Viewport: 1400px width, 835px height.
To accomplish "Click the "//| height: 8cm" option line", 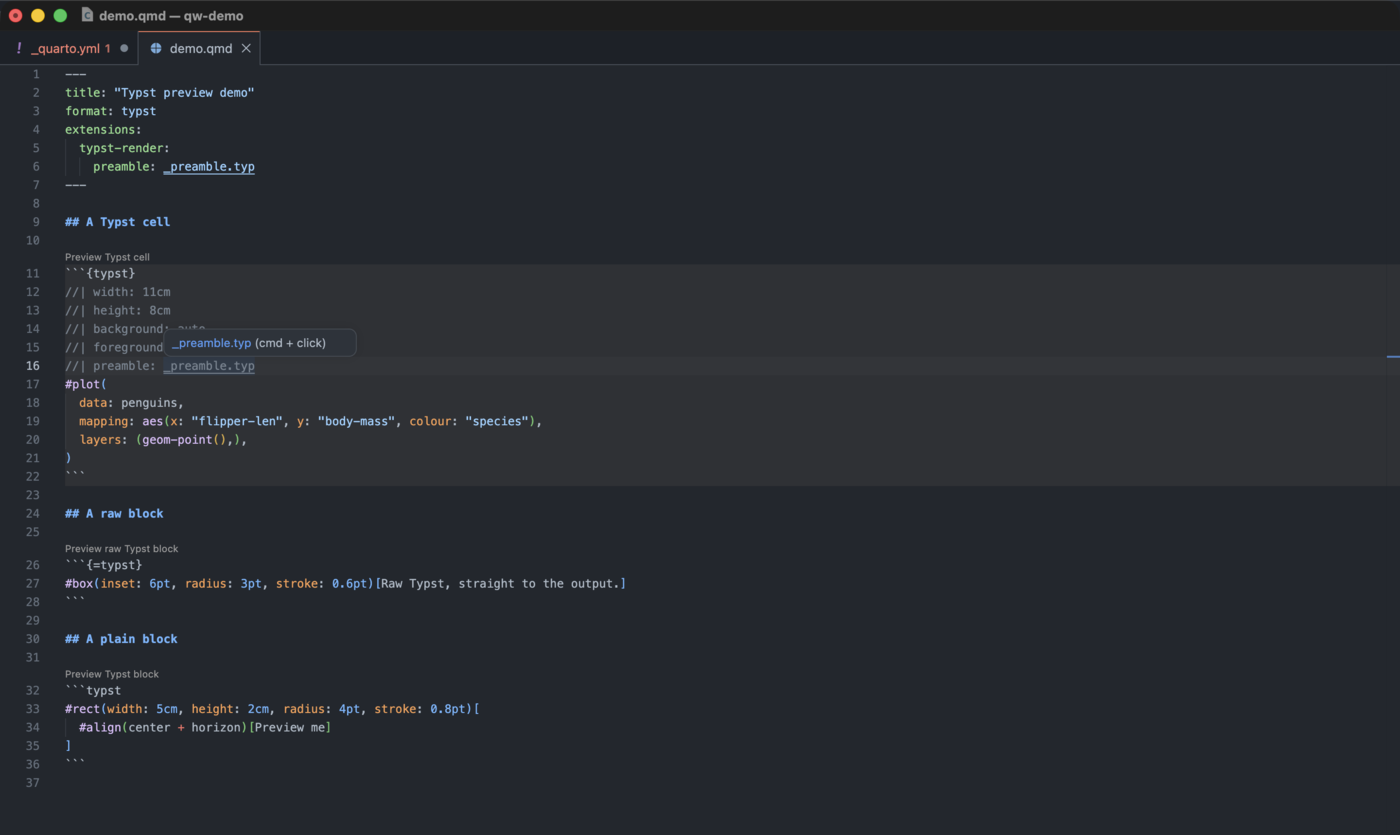I will point(118,310).
